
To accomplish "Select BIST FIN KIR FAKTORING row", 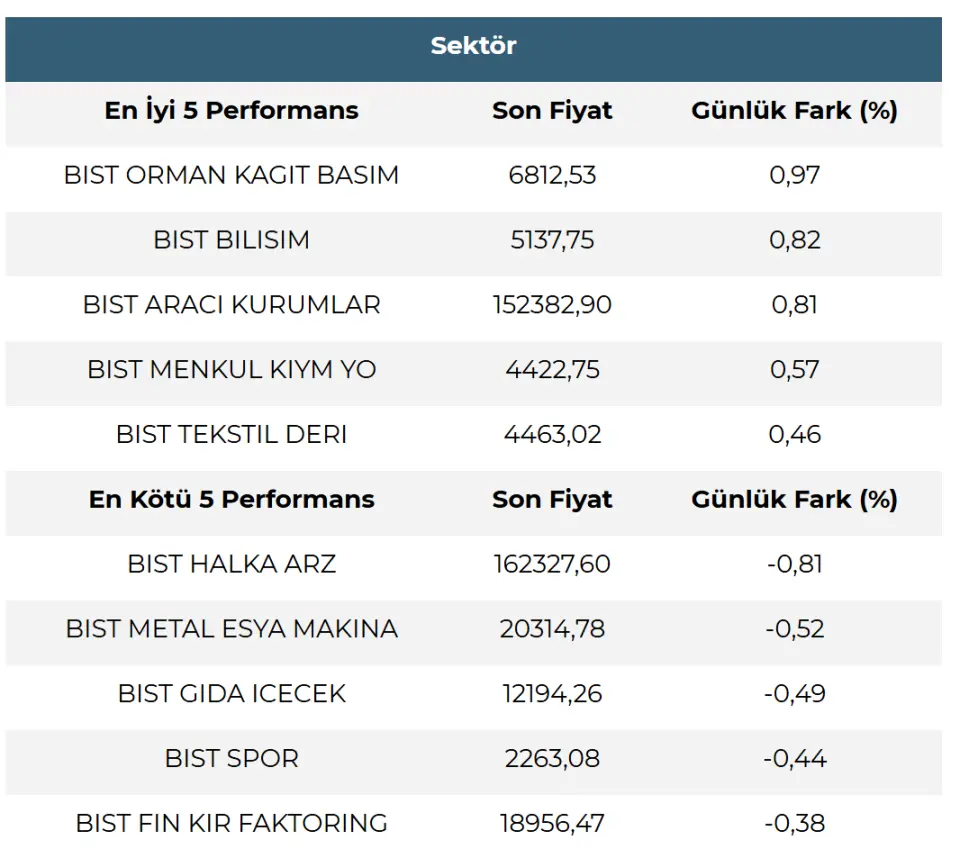I will (231, 823).
